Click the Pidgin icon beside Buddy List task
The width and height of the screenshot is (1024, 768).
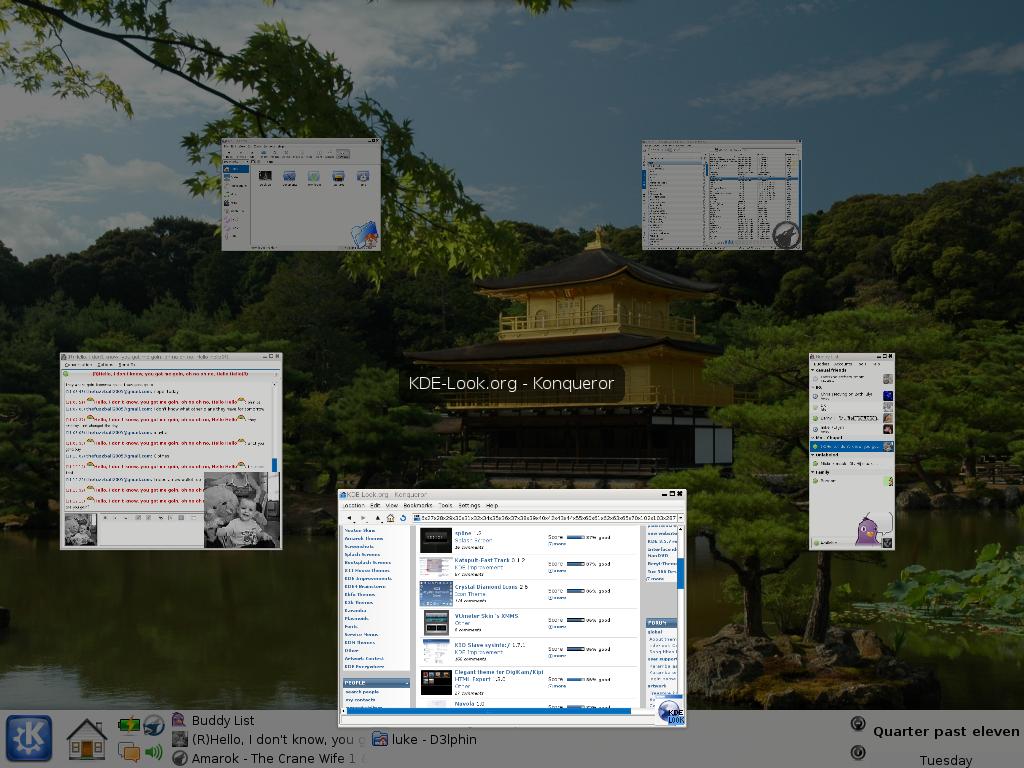pos(178,720)
